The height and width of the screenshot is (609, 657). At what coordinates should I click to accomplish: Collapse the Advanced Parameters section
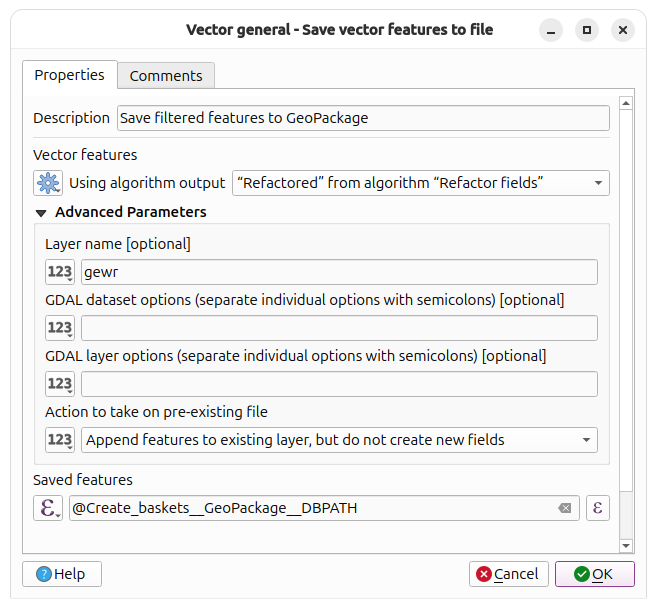click(x=41, y=213)
